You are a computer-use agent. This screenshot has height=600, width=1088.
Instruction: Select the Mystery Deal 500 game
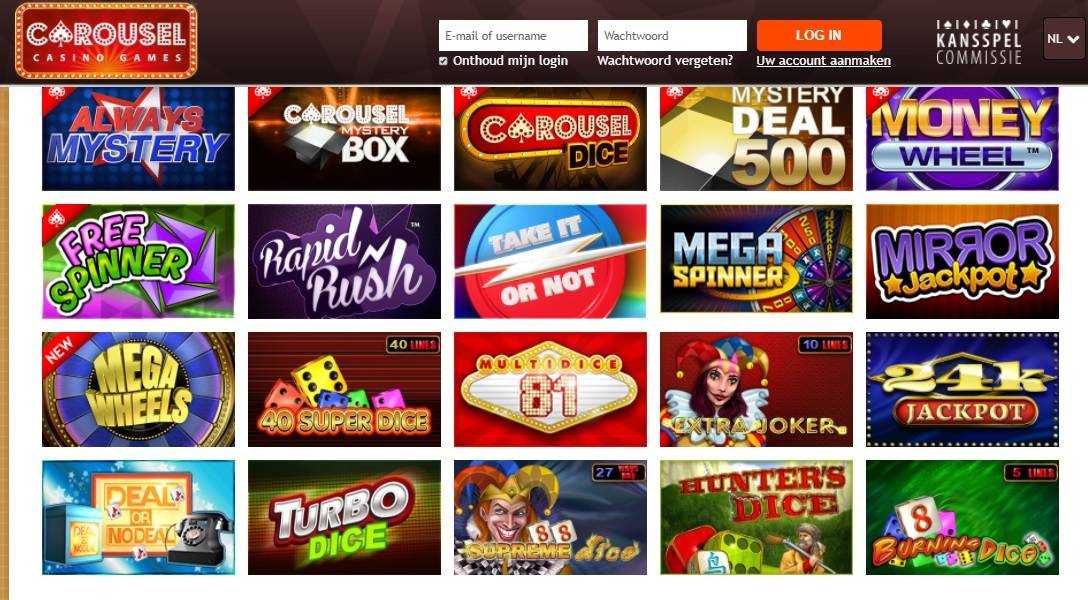tap(756, 138)
